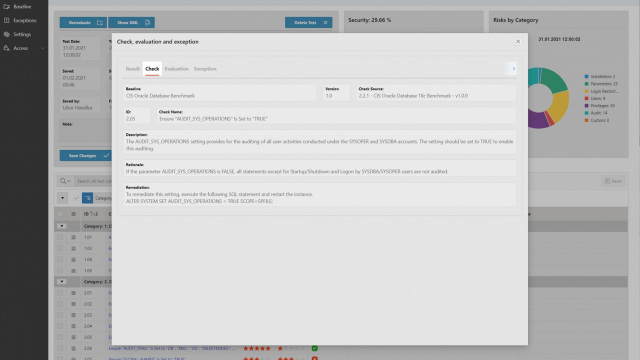Collapse the Category 2 group
The height and width of the screenshot is (360, 640).
62,282
